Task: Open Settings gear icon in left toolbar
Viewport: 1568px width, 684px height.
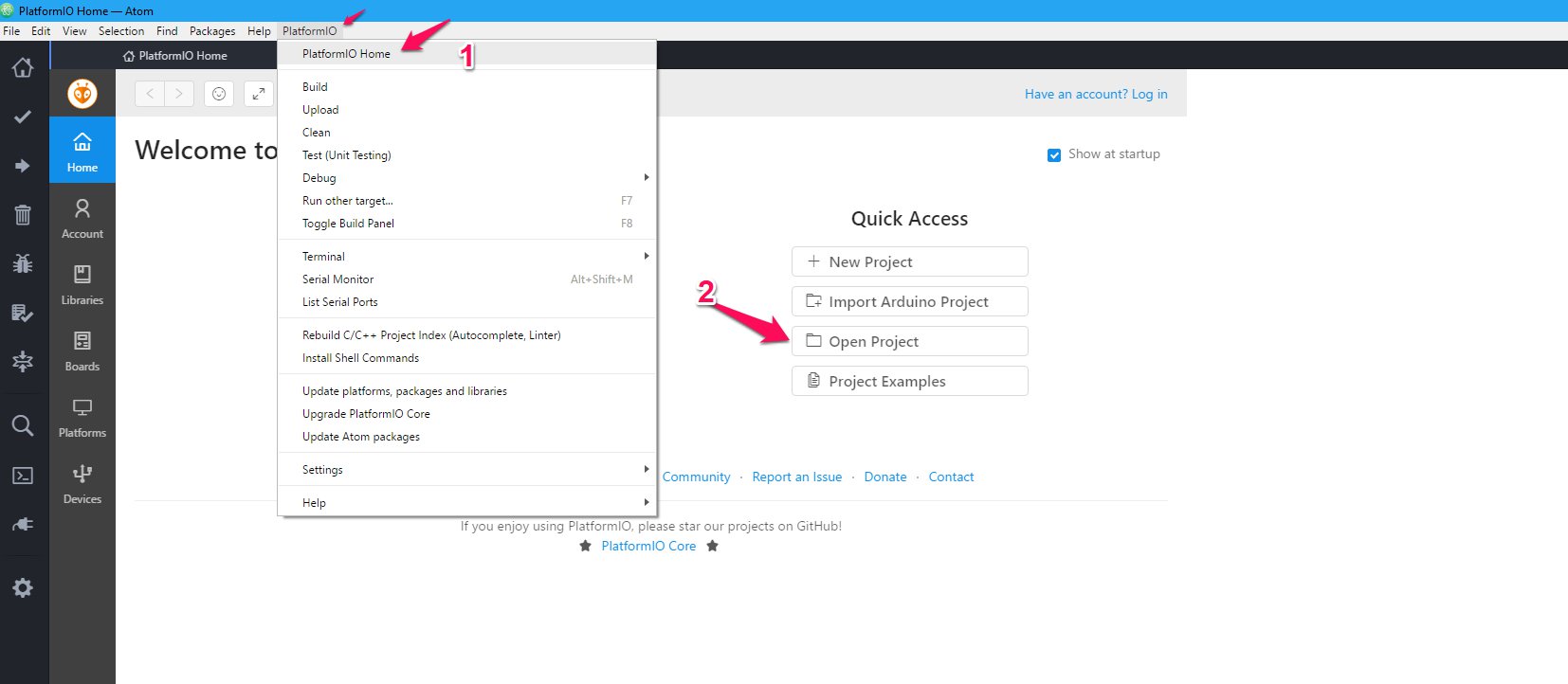Action: coord(23,587)
